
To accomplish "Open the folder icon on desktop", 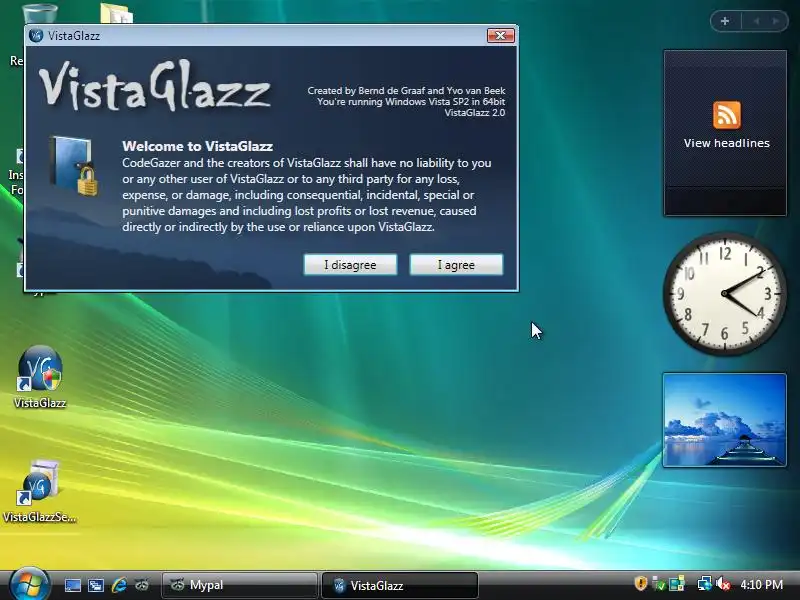I will pos(116,13).
